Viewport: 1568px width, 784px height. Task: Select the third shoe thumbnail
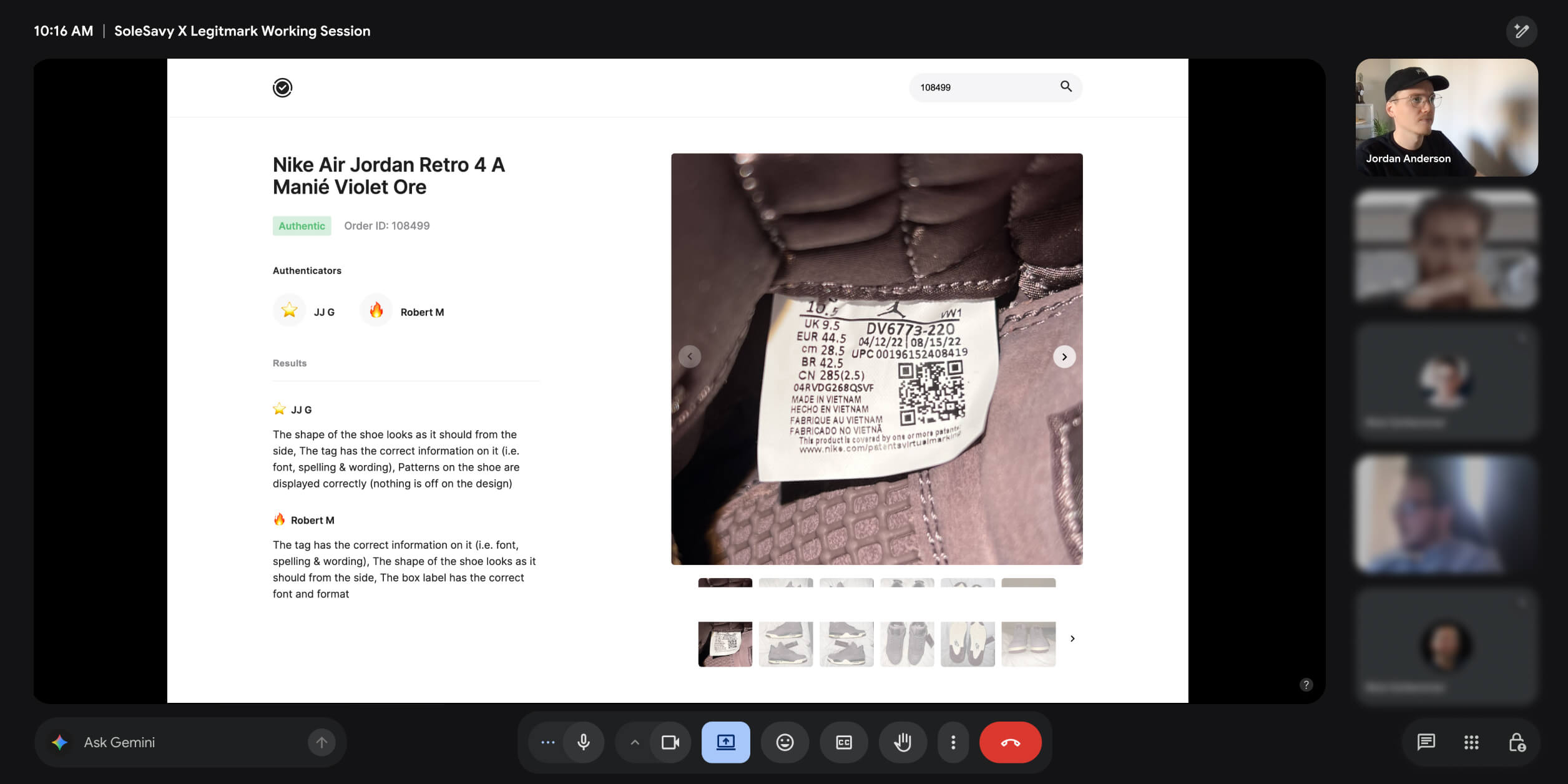[846, 644]
